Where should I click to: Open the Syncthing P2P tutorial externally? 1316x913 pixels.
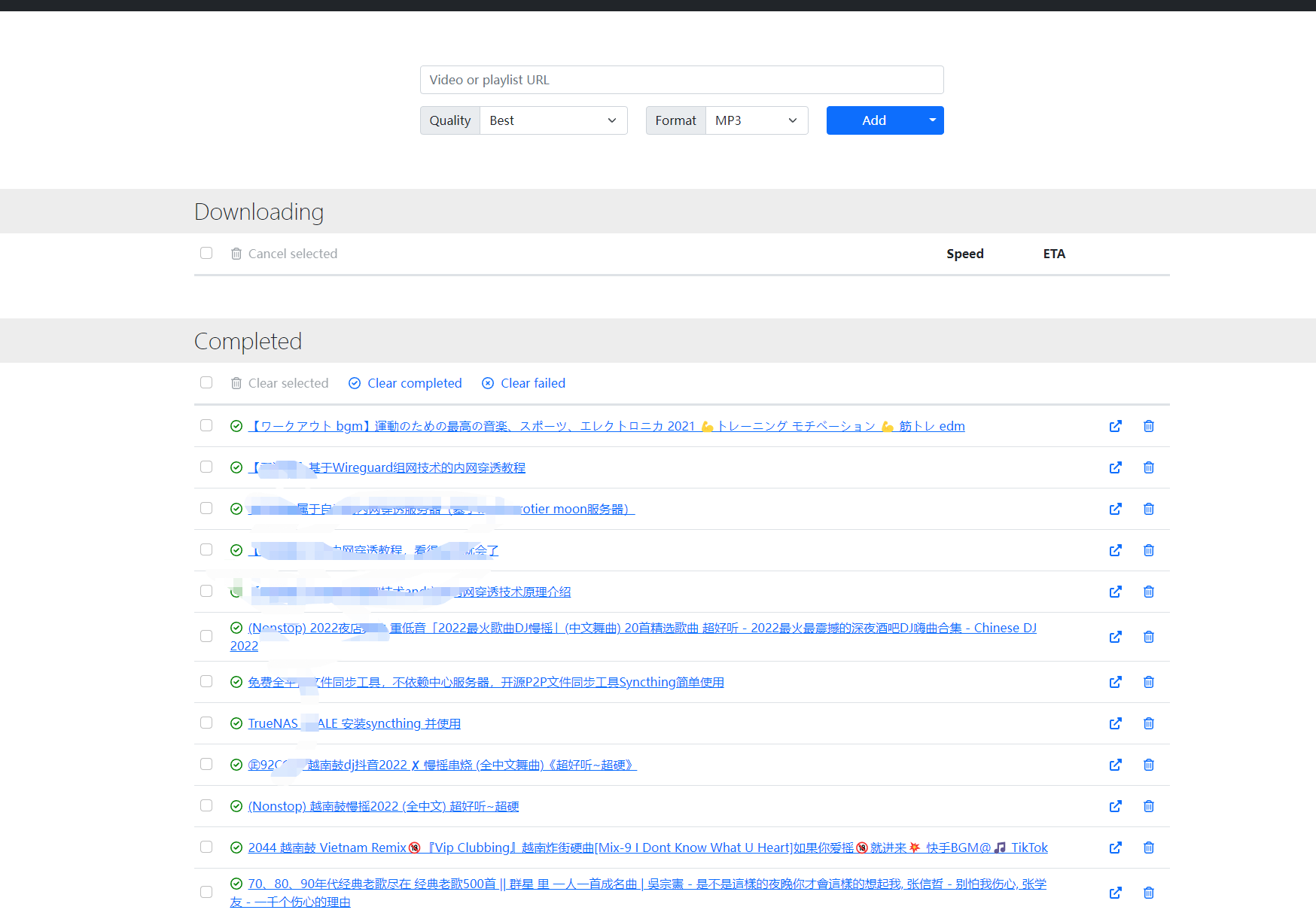[x=1116, y=682]
